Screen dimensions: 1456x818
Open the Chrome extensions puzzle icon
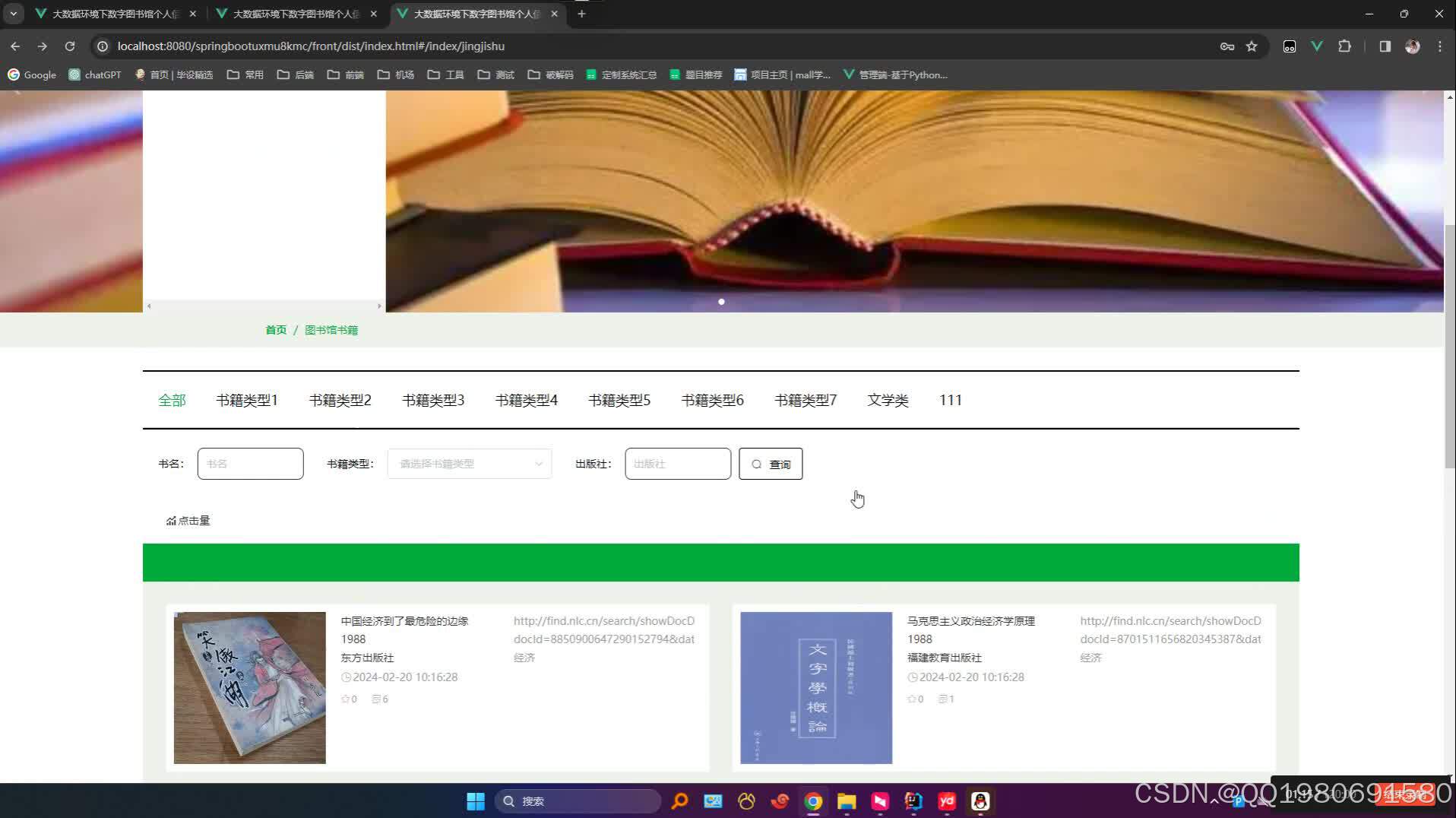1345,46
